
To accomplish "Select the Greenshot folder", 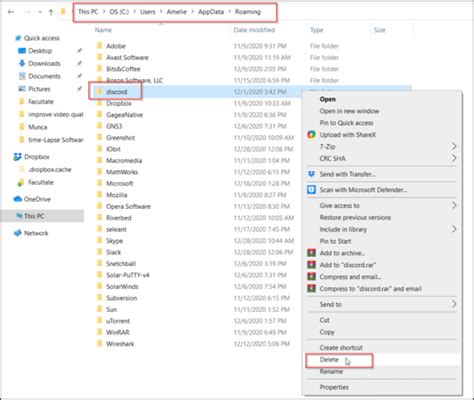I will [x=120, y=138].
